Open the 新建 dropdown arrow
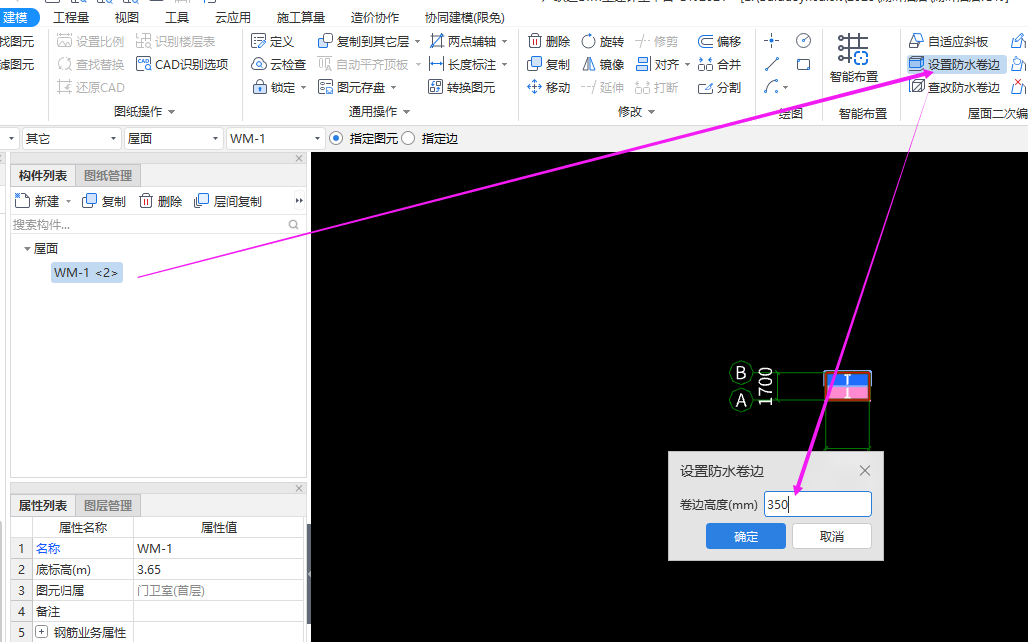The width and height of the screenshot is (1028, 642). coord(68,201)
